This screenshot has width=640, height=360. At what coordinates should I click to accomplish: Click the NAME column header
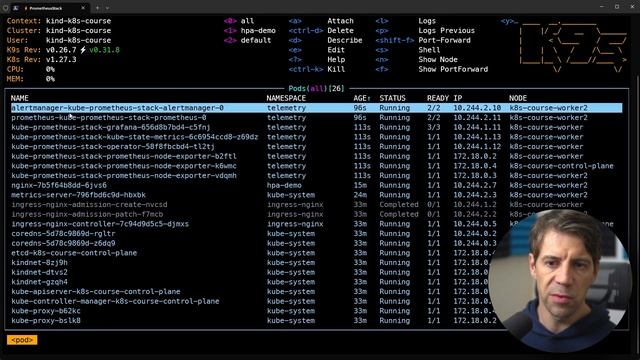(20, 98)
